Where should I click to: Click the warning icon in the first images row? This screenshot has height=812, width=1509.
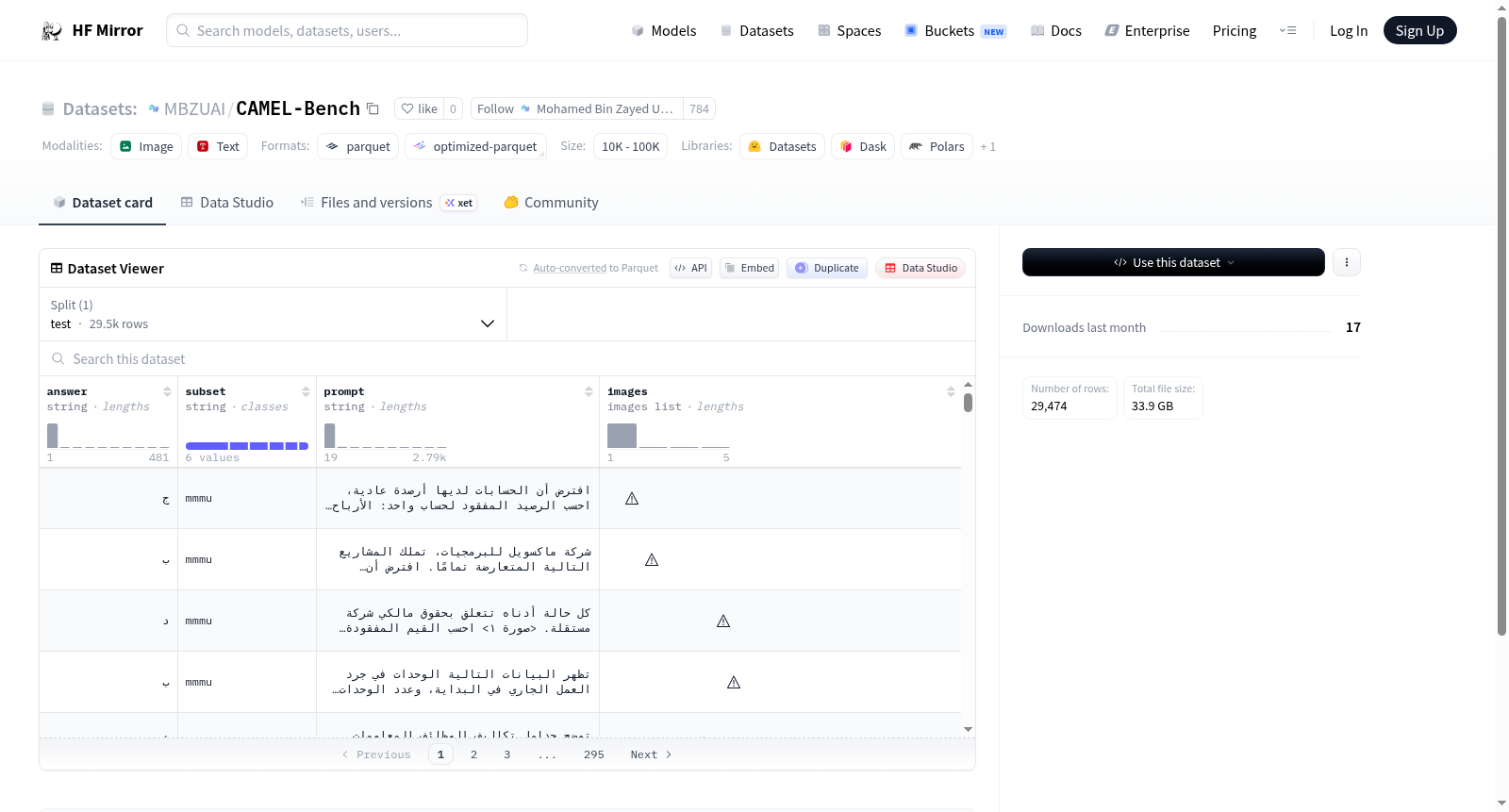(x=632, y=499)
